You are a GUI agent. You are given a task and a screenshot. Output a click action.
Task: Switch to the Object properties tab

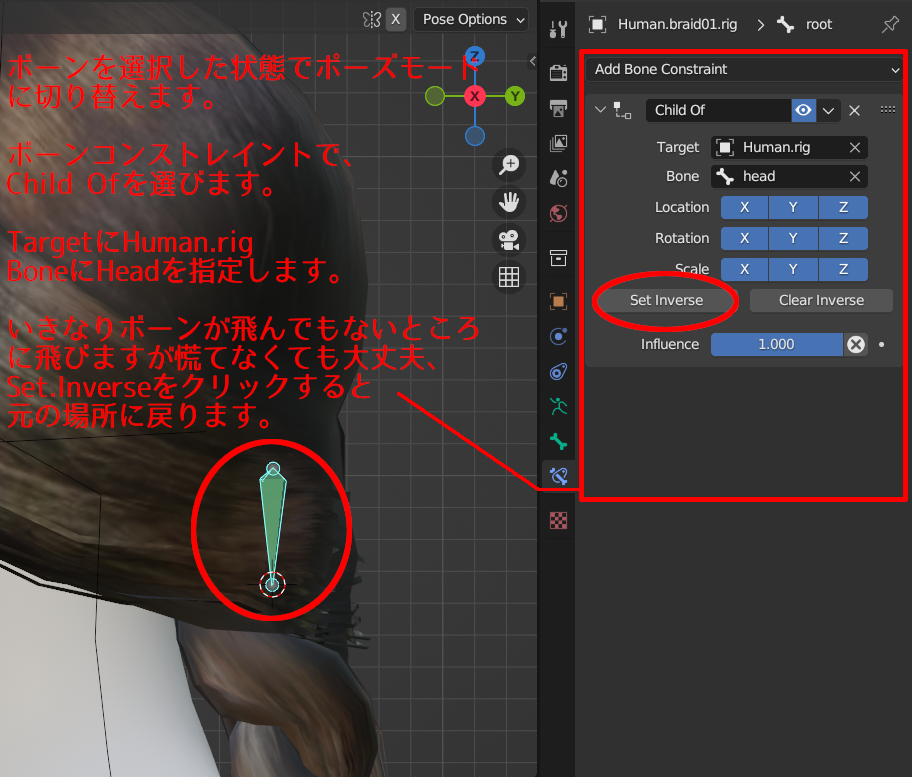(x=558, y=302)
